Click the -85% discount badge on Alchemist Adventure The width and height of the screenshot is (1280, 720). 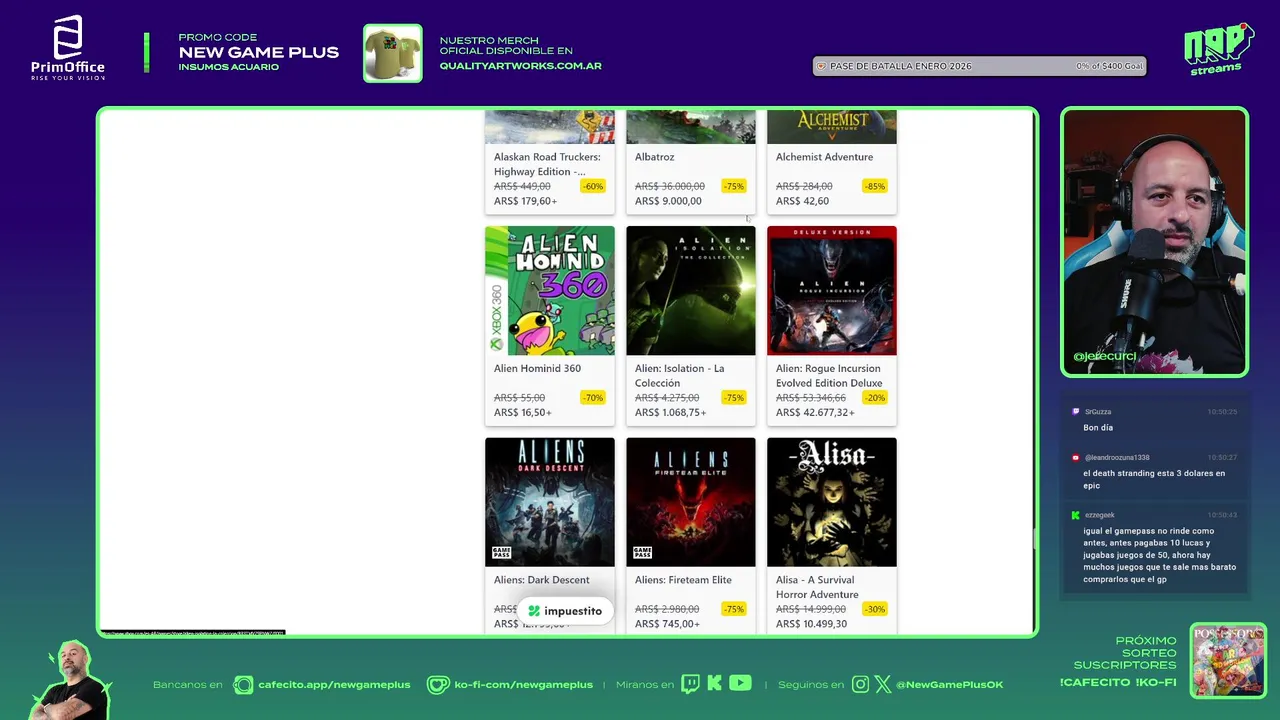point(875,186)
